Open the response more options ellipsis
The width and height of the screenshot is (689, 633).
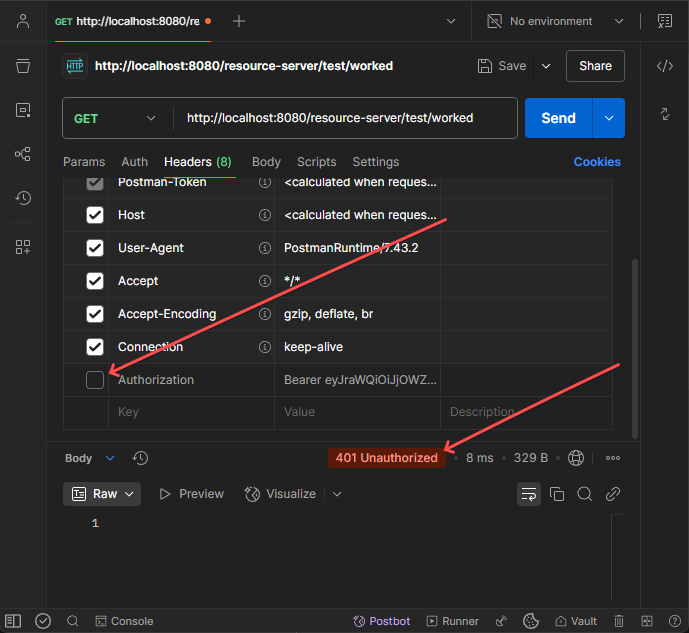click(613, 458)
